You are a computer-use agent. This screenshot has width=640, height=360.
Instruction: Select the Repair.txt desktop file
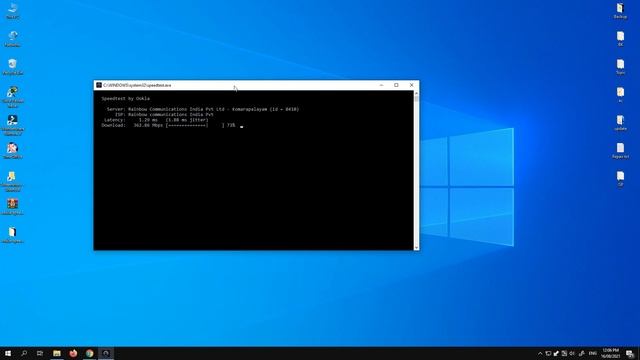(x=620, y=151)
